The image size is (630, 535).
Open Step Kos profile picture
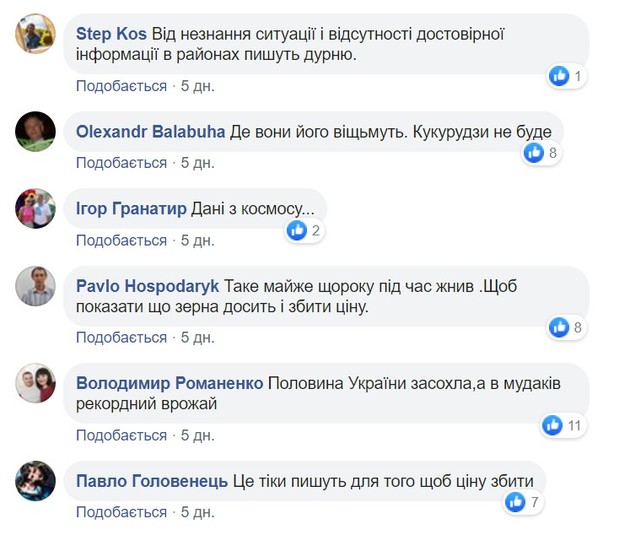coord(35,36)
